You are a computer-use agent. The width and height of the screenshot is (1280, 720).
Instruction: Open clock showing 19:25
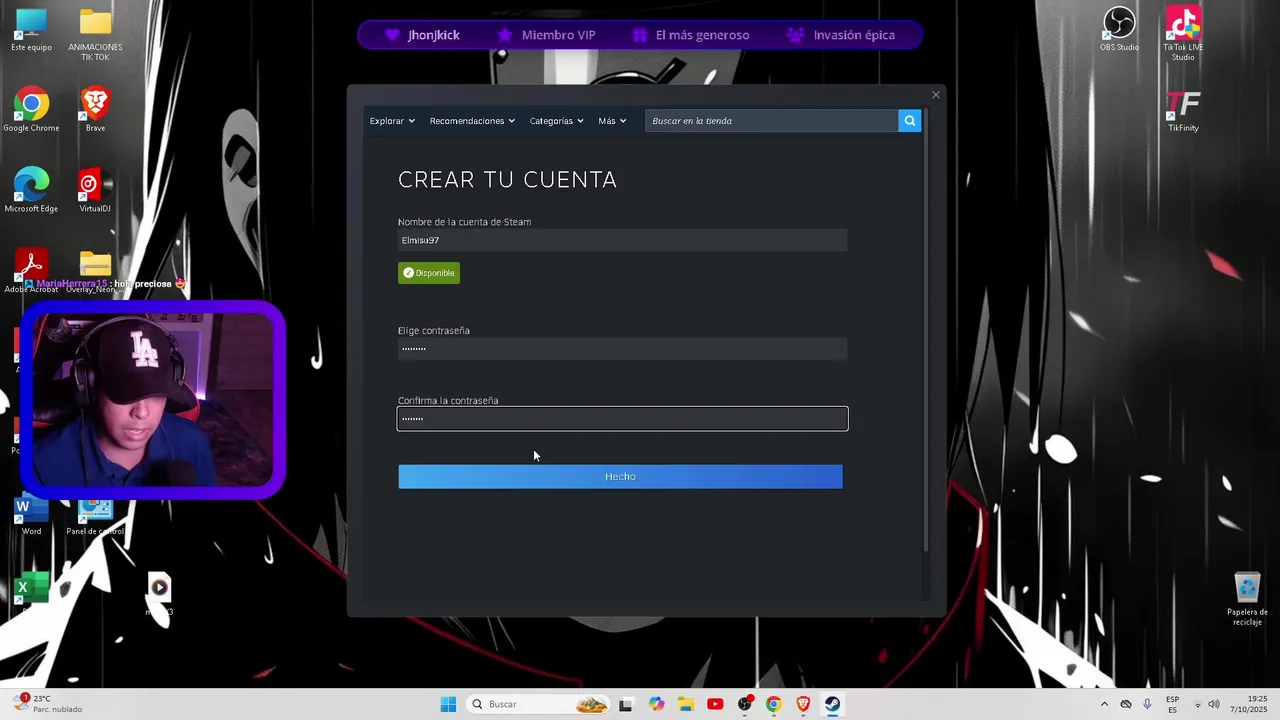point(1249,704)
